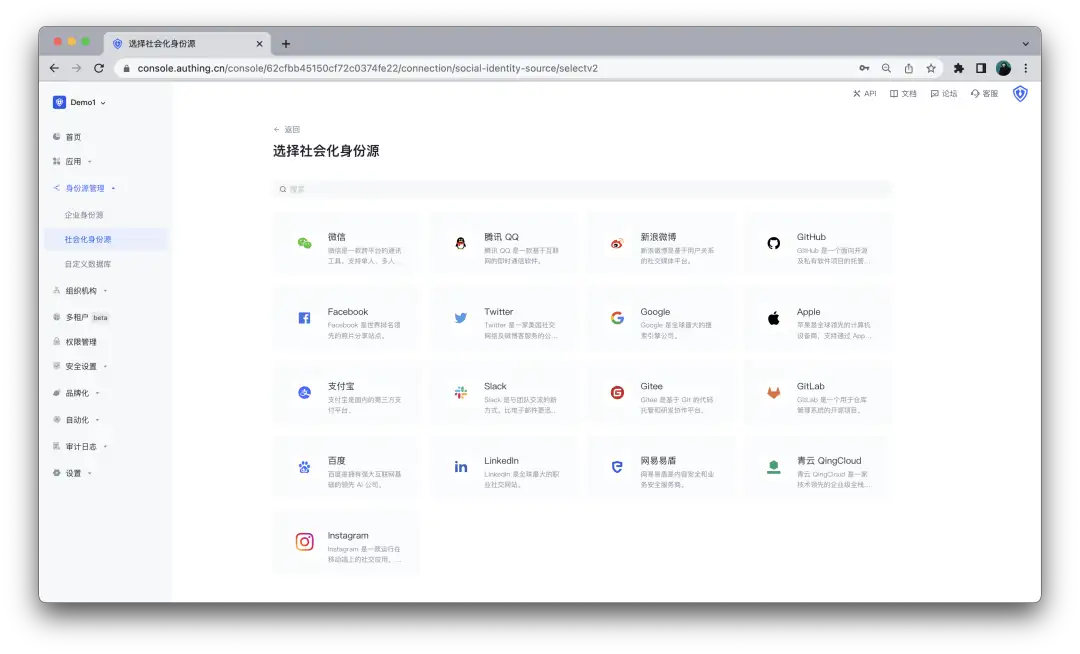
Task: Go back with the browser back arrow
Action: point(54,68)
